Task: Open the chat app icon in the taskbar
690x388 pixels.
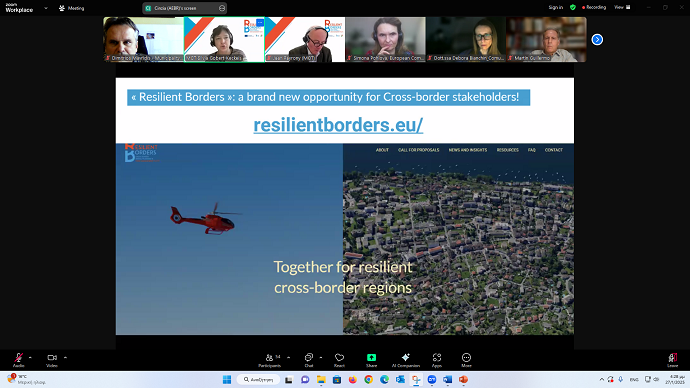Action: [x=305, y=380]
